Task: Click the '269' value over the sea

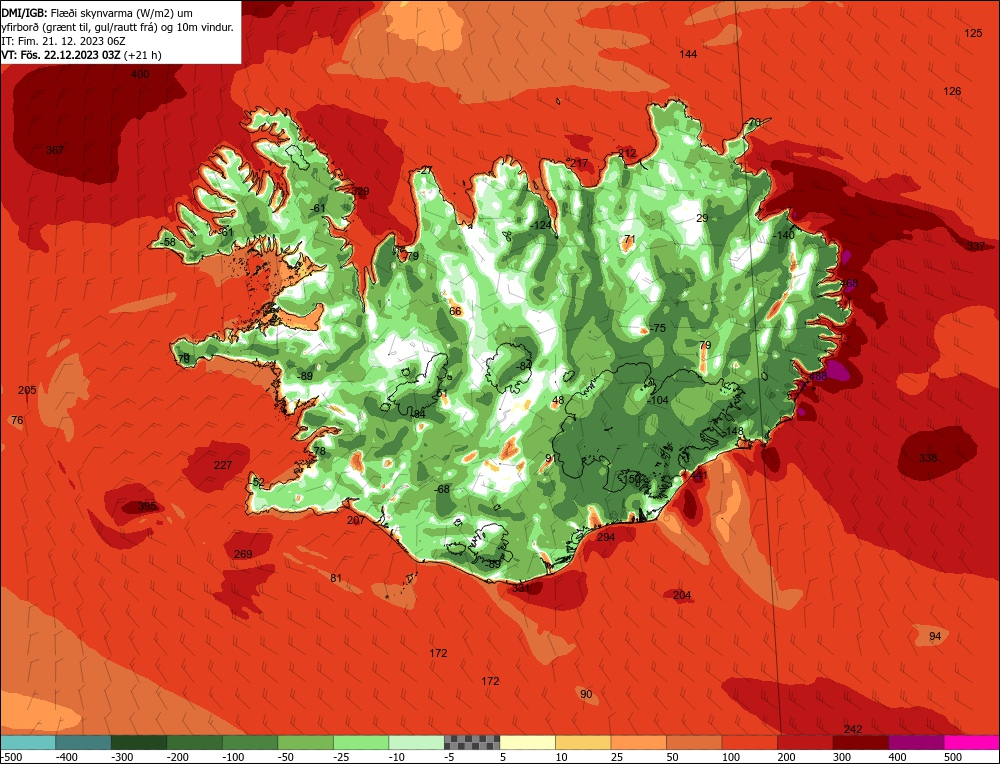Action: (243, 554)
